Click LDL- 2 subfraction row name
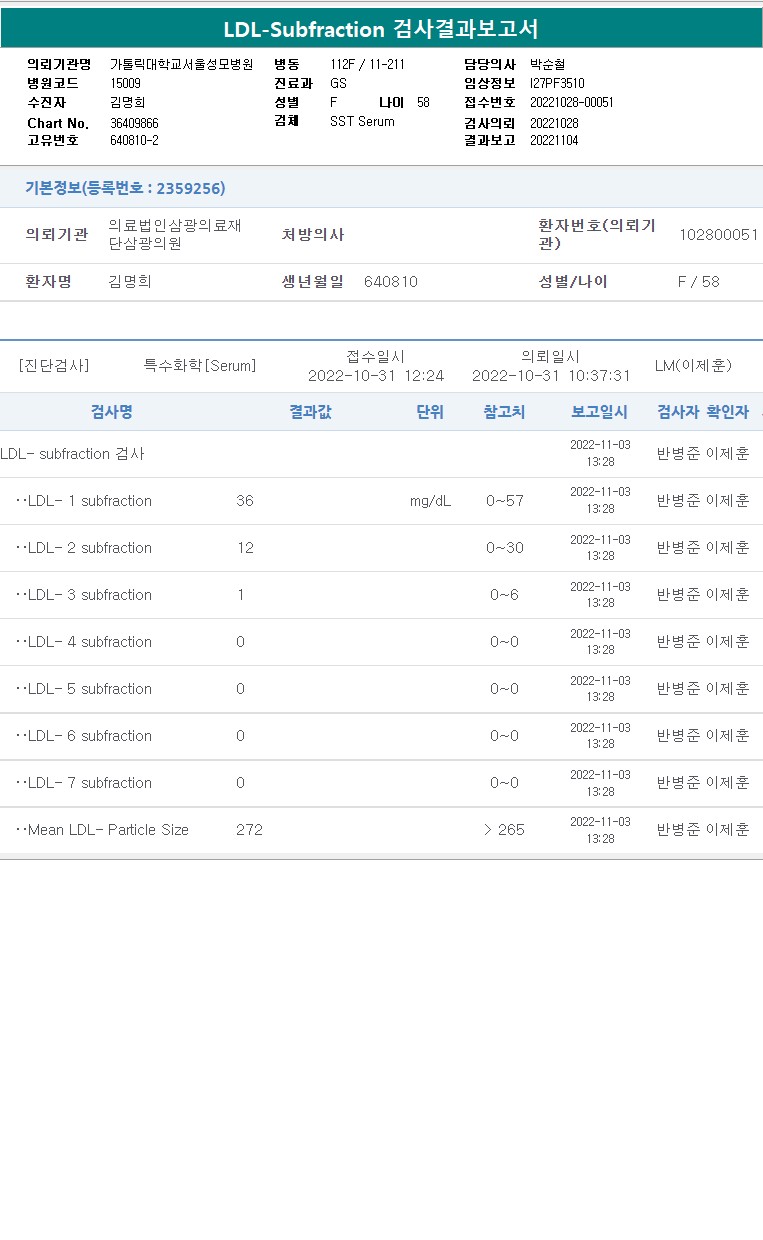 tap(84, 548)
